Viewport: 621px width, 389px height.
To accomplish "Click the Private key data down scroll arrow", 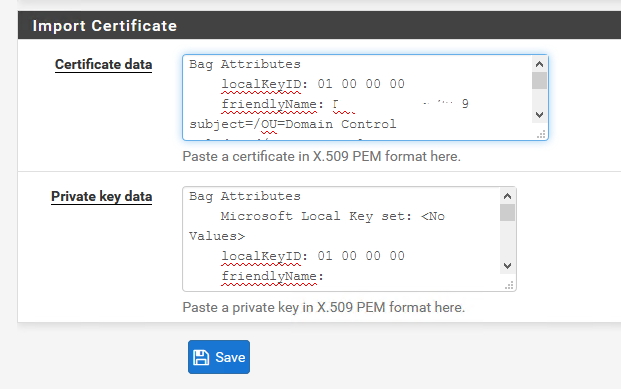I will tap(507, 266).
